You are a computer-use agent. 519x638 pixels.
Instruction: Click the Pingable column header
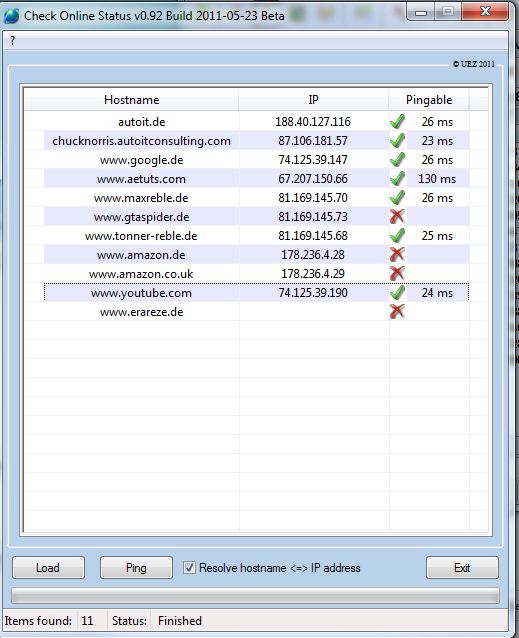click(x=429, y=100)
